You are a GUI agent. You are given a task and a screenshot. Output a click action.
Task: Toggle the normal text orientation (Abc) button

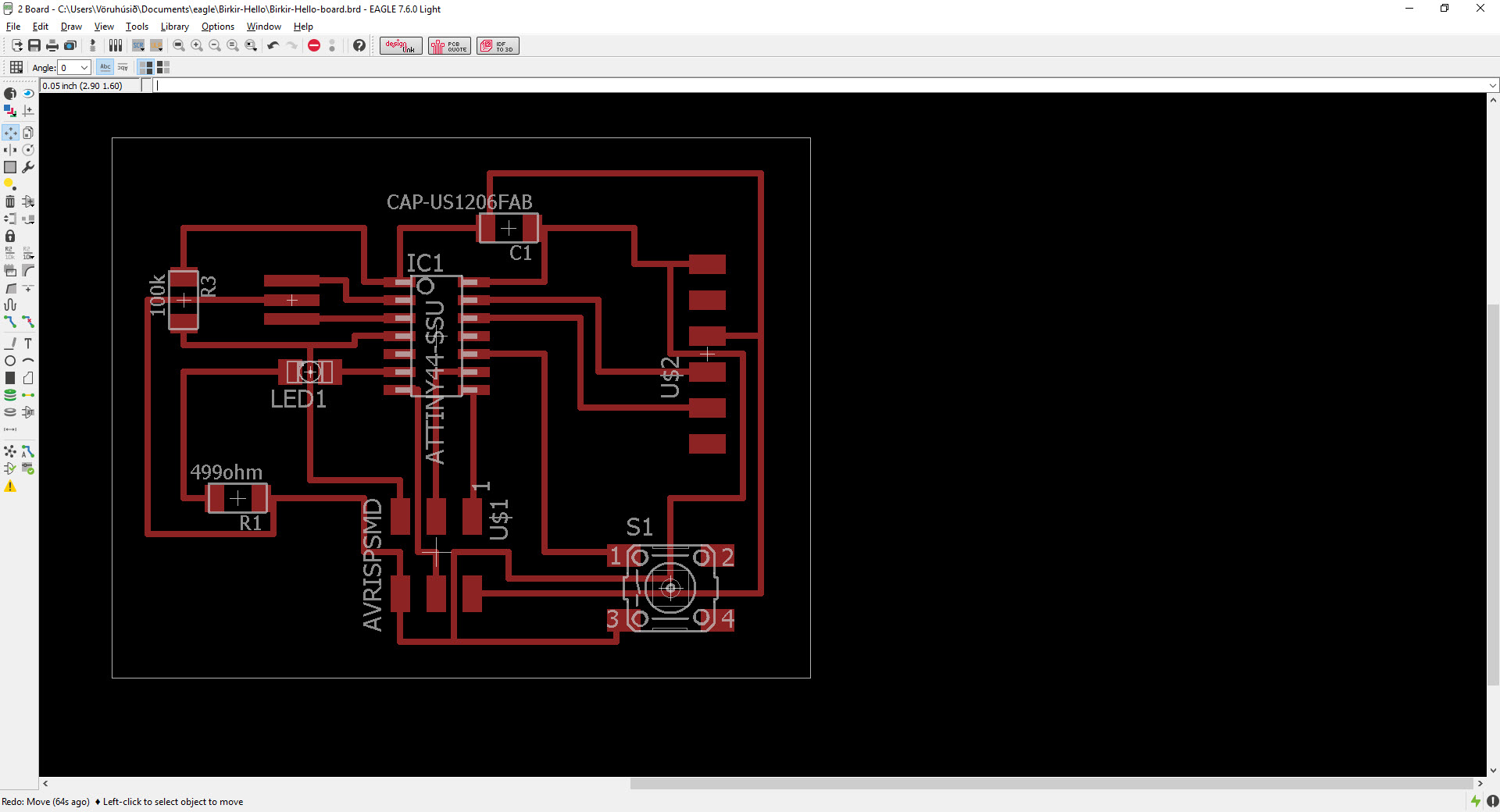pyautogui.click(x=105, y=67)
